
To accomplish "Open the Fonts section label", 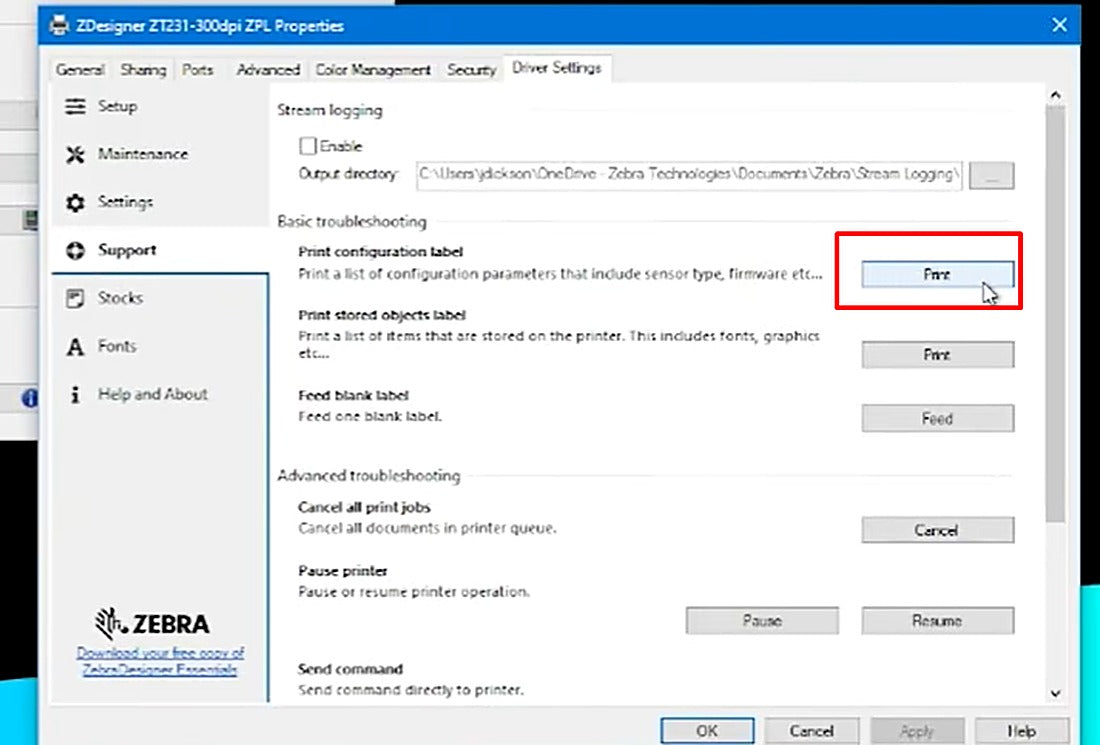I will pos(117,347).
